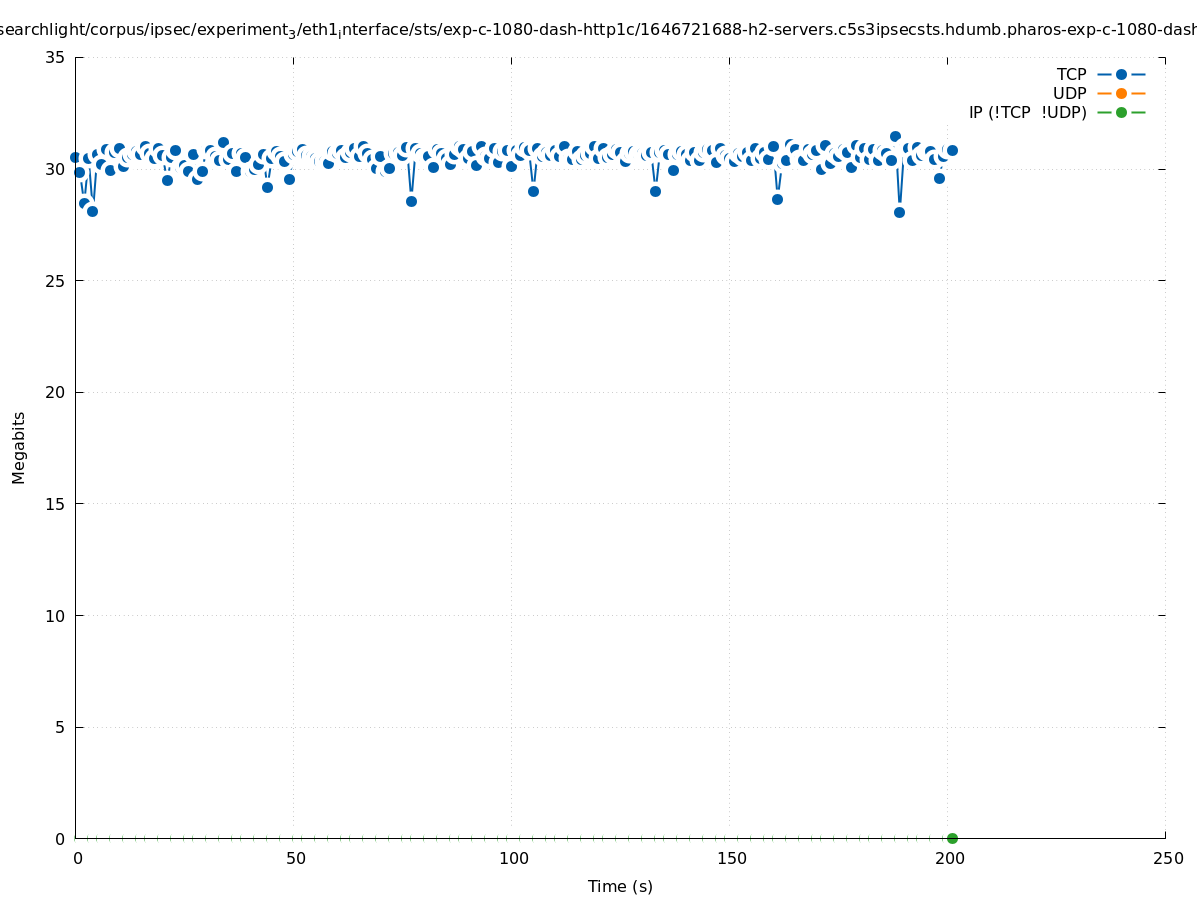1197x900 pixels.
Task: Click the 35 tick label on the y-axis
Action: pos(55,57)
